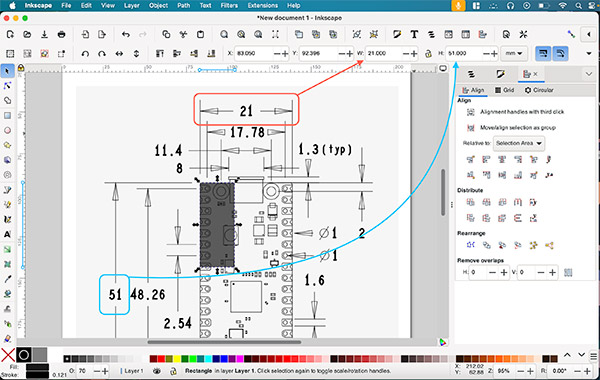Undo the last action

[126, 34]
